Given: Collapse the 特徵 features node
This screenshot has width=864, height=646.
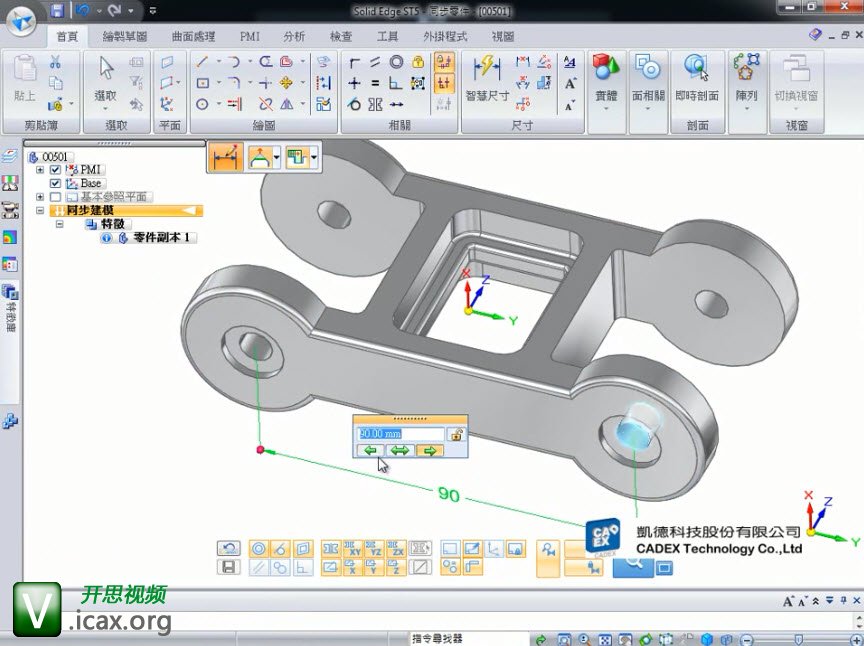Looking at the screenshot, I should point(60,225).
